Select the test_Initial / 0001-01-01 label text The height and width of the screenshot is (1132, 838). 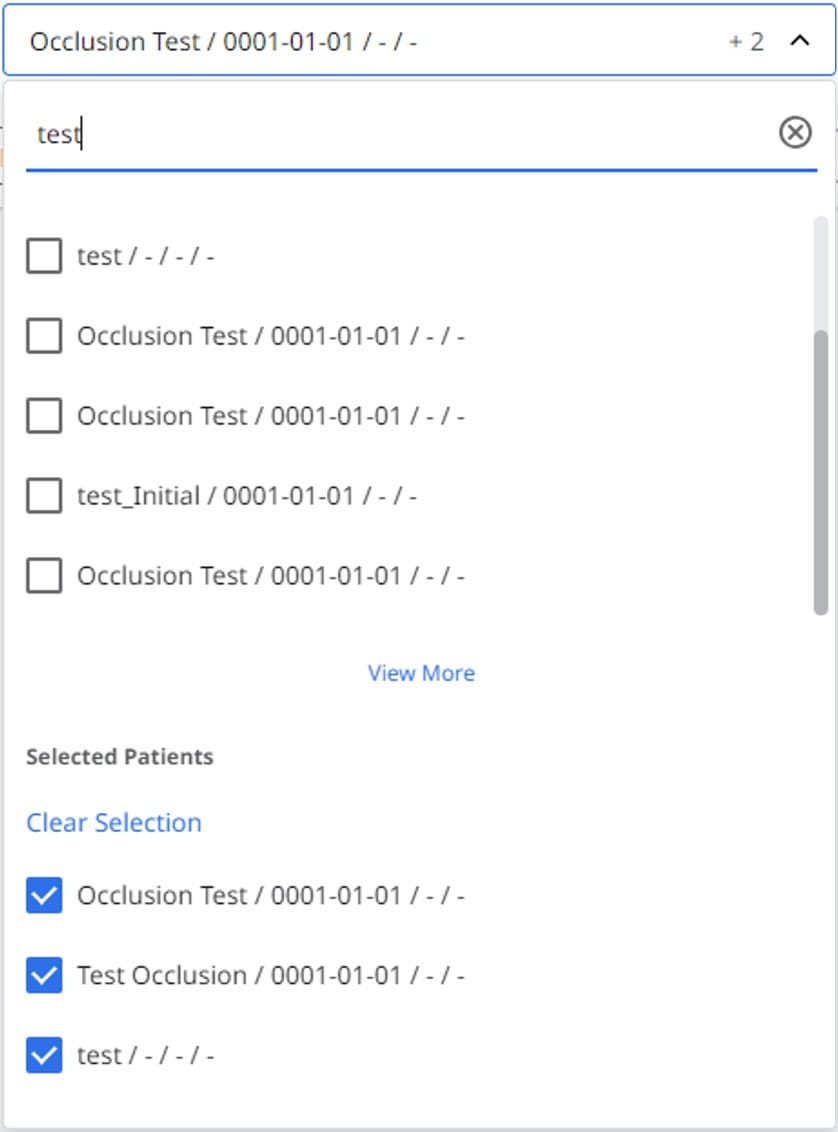tap(247, 496)
